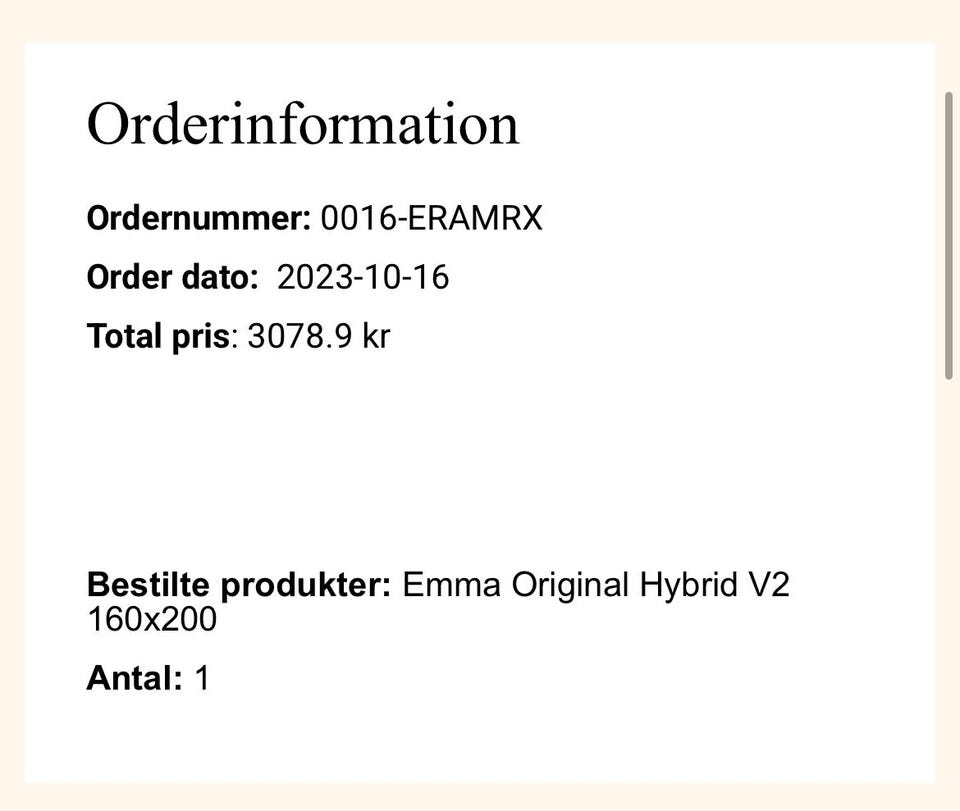The height and width of the screenshot is (811, 960).
Task: Click the Orderinformation heading
Action: pos(303,124)
